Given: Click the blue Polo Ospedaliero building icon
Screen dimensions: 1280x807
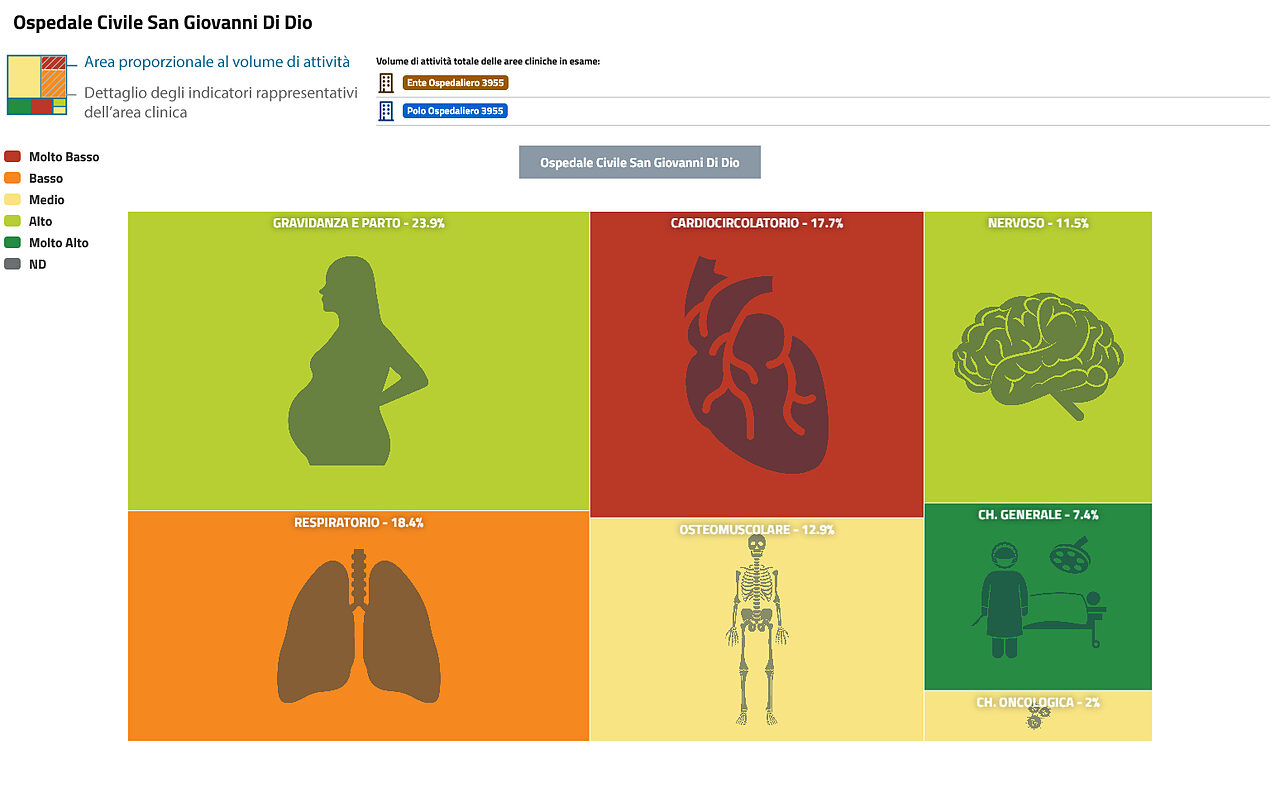Looking at the screenshot, I should click(386, 111).
